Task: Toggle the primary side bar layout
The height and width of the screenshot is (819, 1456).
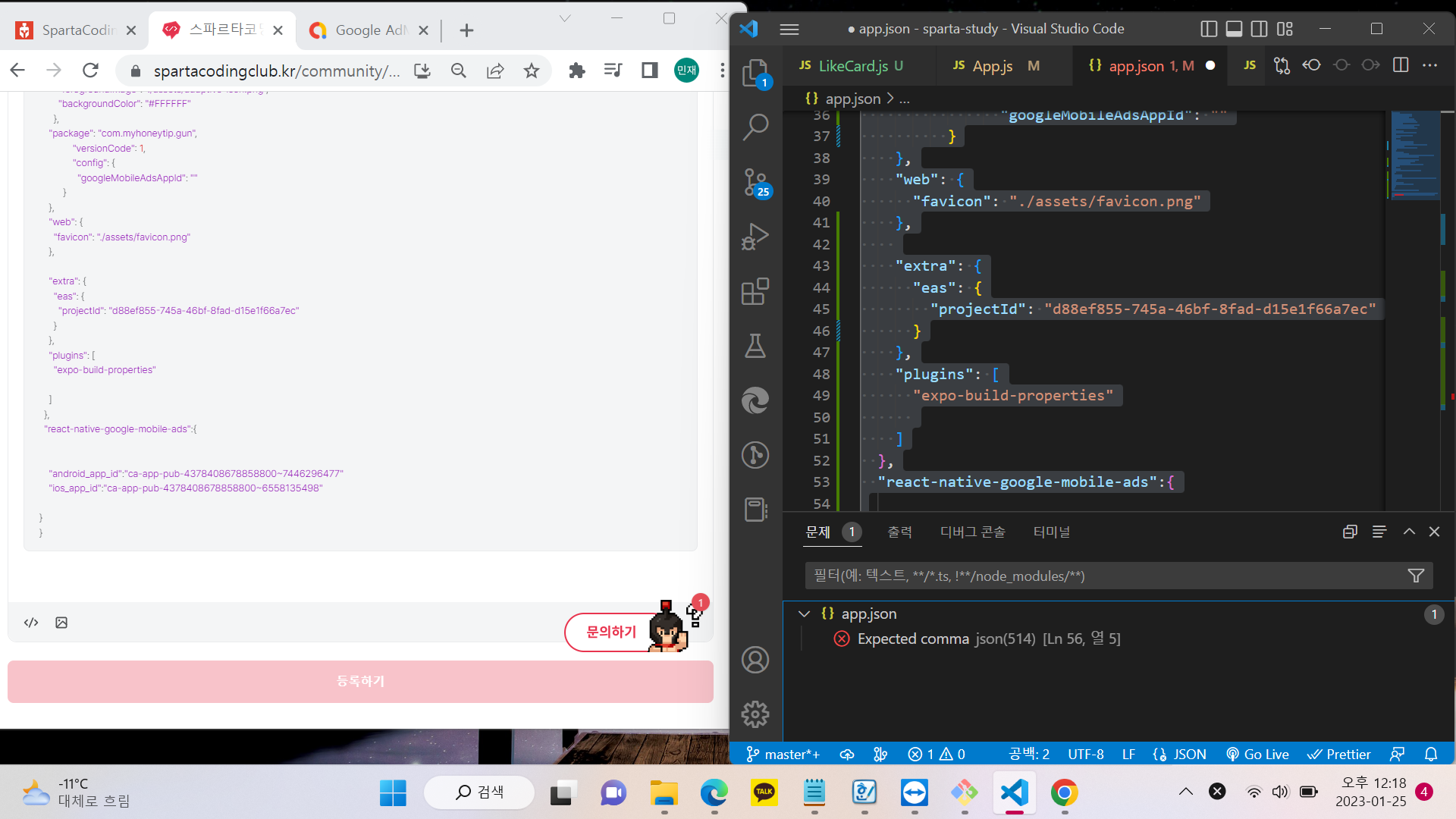Action: pos(1209,29)
